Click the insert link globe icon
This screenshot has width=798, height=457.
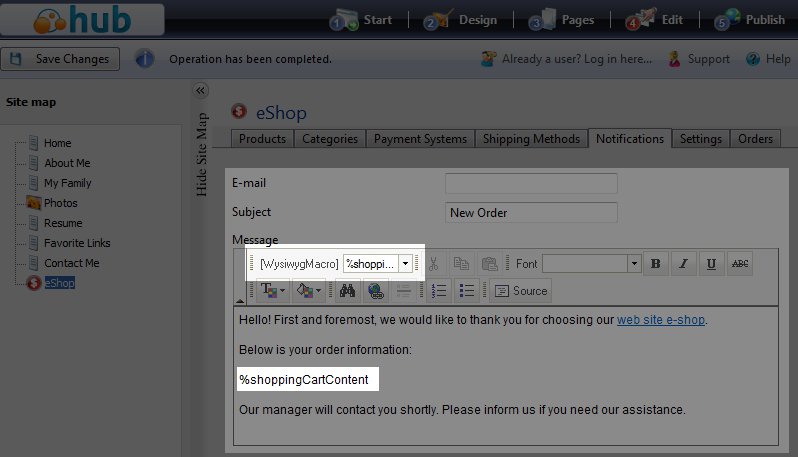pyautogui.click(x=375, y=291)
